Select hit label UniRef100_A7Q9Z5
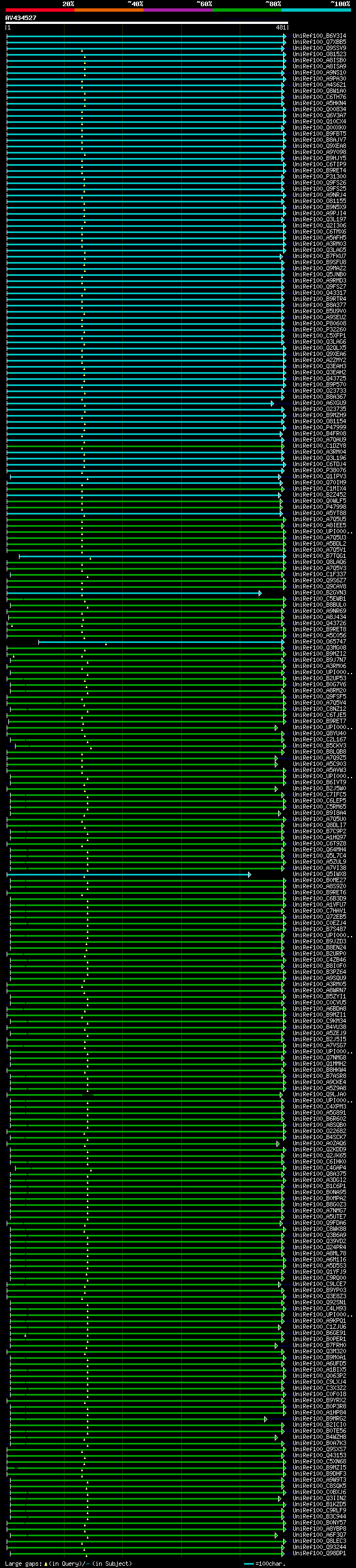 [319, 758]
